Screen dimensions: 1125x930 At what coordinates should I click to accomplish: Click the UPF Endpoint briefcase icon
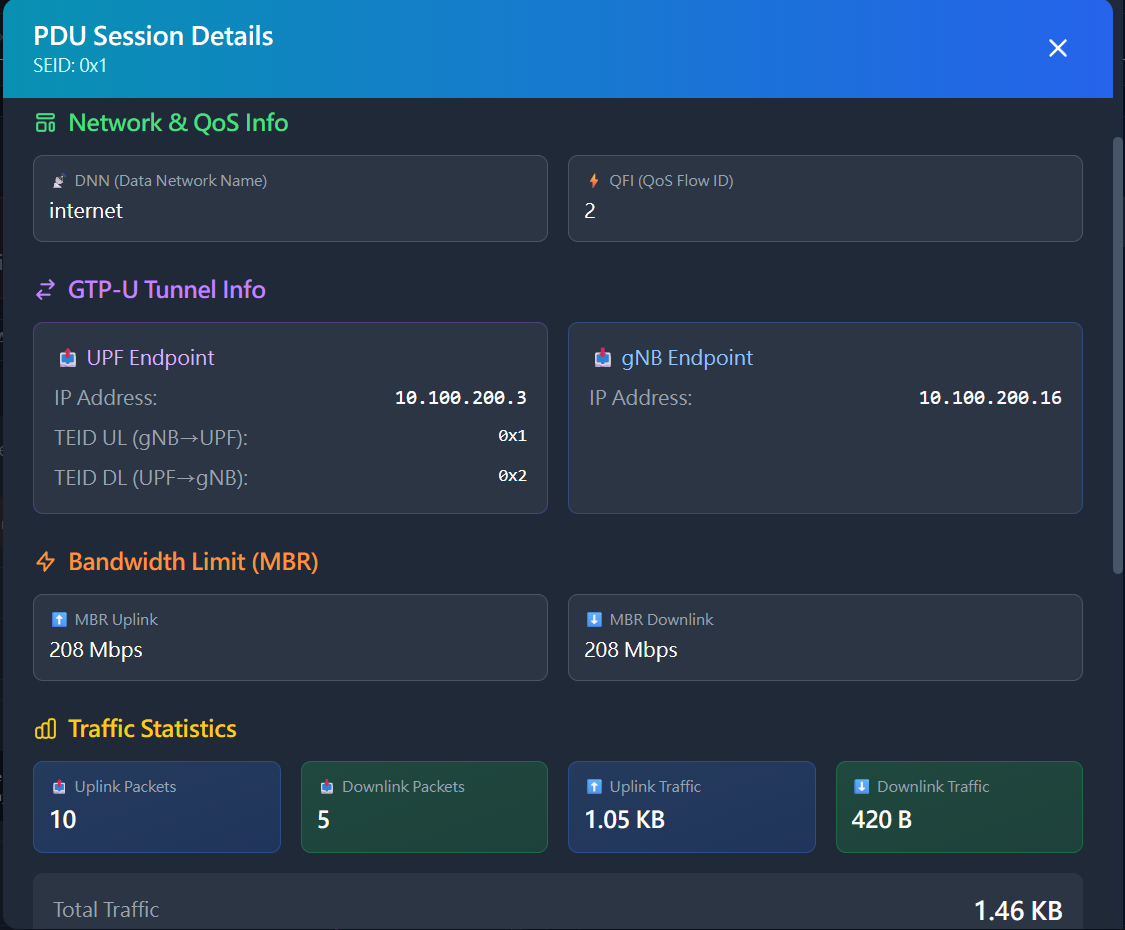[x=70, y=357]
